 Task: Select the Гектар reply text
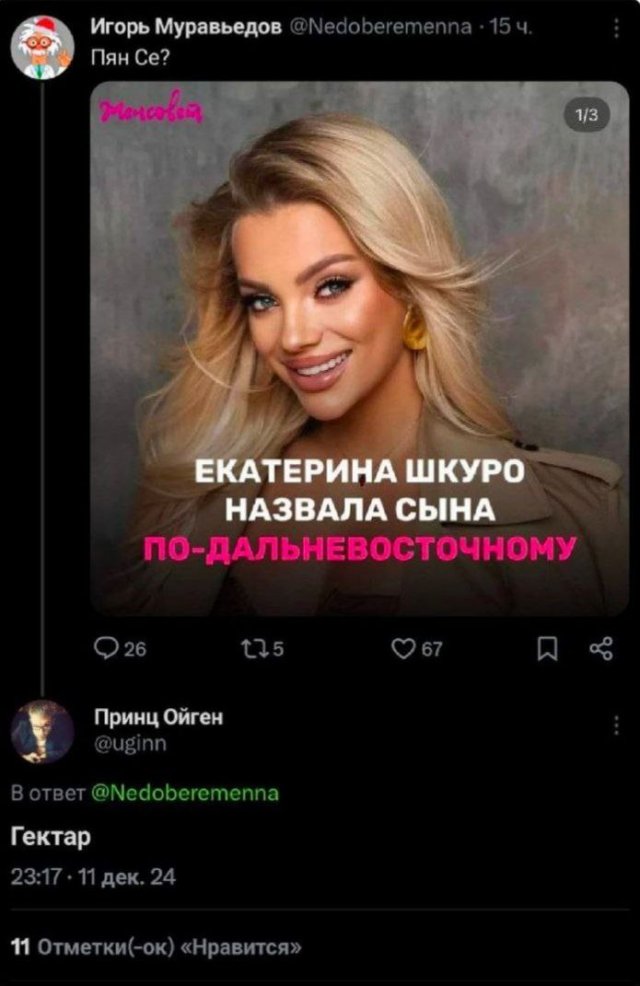[51, 837]
